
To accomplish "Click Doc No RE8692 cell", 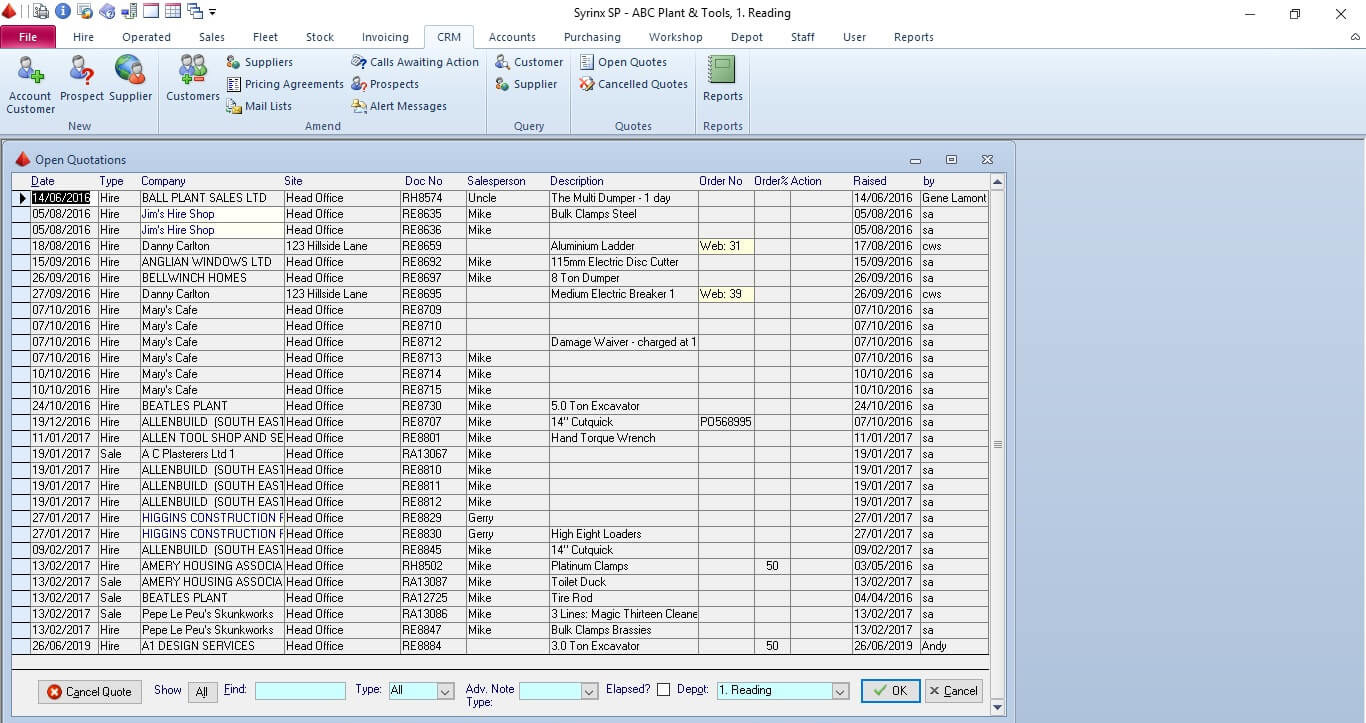I will (x=432, y=262).
